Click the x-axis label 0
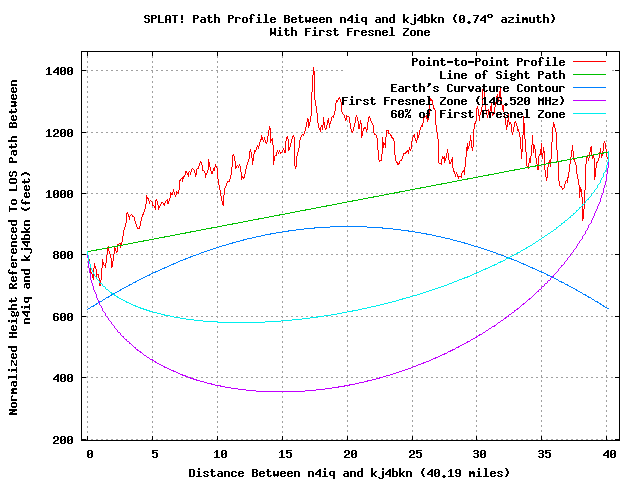Screen dimensions: 640x480 [89, 454]
